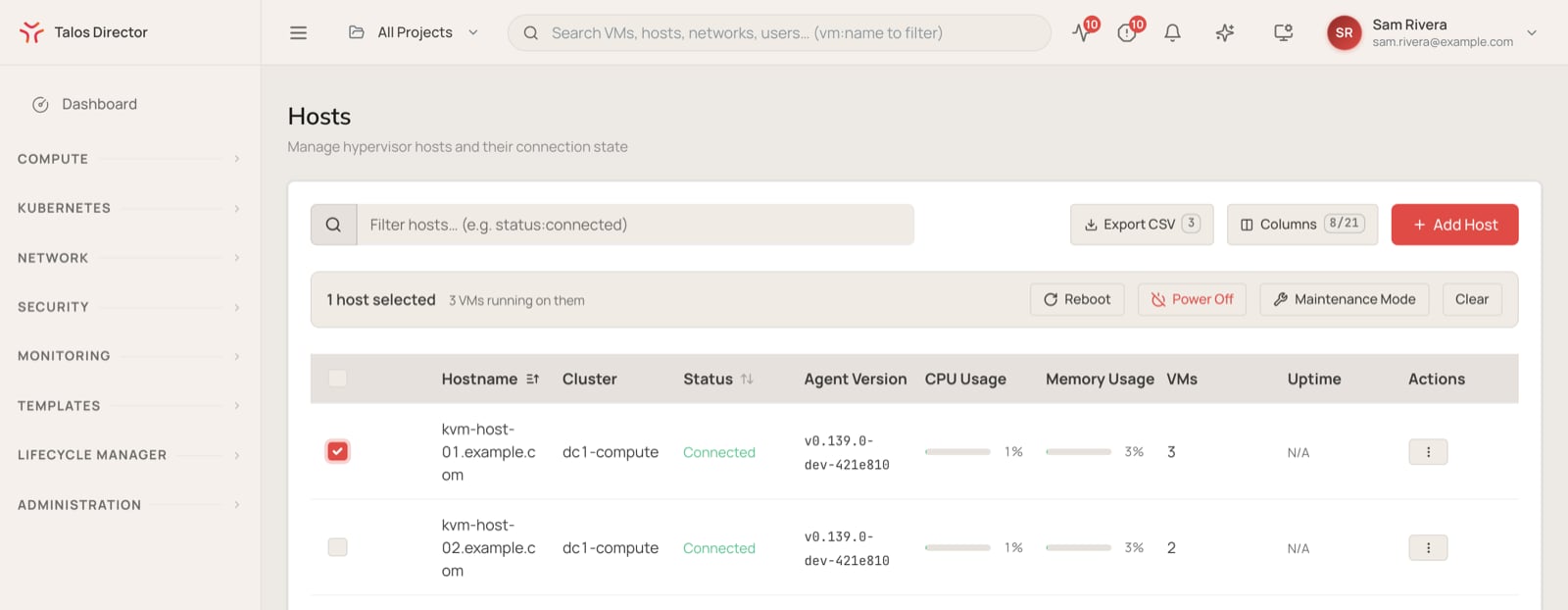Click the Uptime column header
The width and height of the screenshot is (1568, 610).
[1314, 379]
